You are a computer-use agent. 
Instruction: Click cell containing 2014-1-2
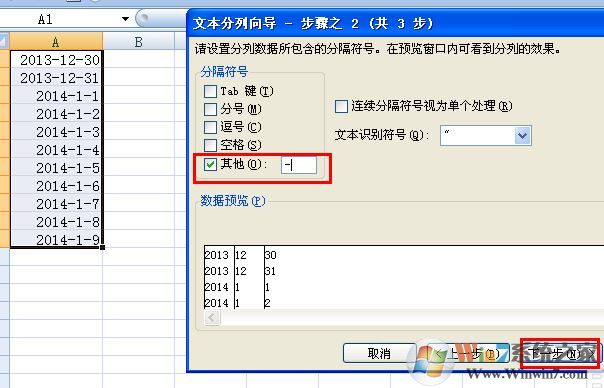click(57, 114)
